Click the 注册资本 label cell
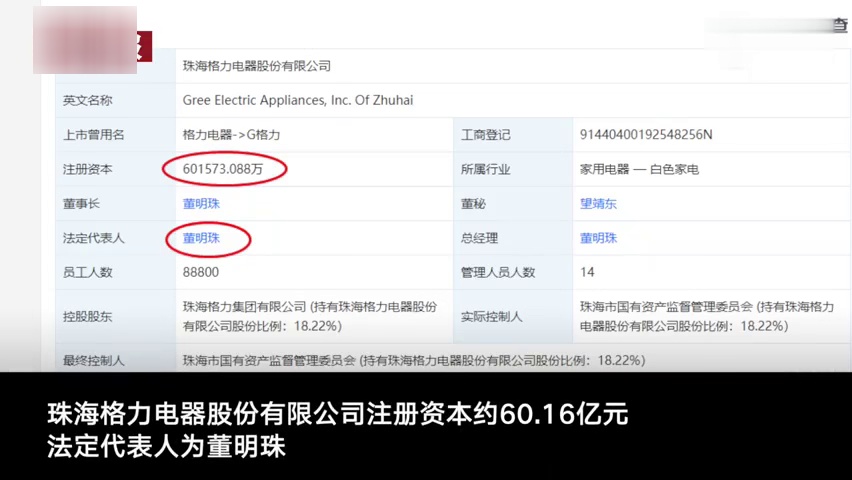 (88, 169)
